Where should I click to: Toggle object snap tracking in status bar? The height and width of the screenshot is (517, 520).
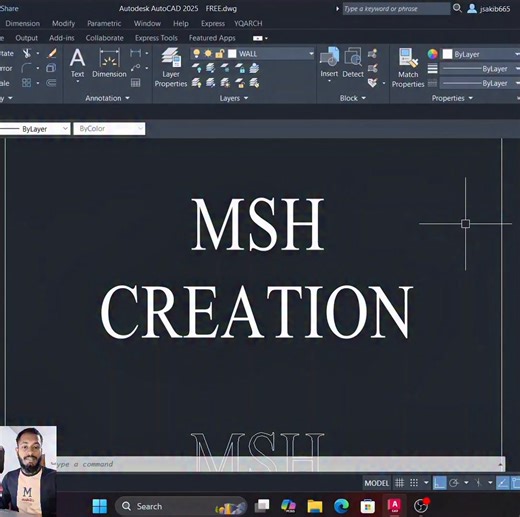click(502, 483)
